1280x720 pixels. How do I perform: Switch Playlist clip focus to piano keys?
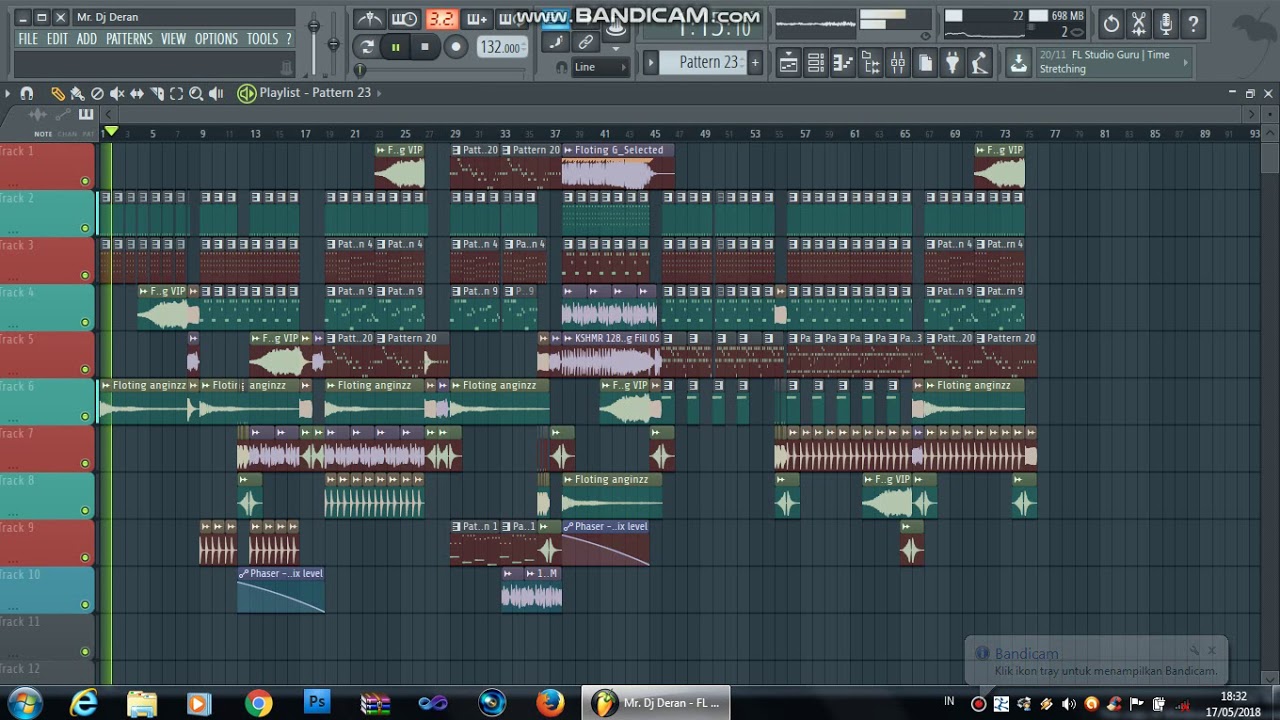[x=86, y=115]
